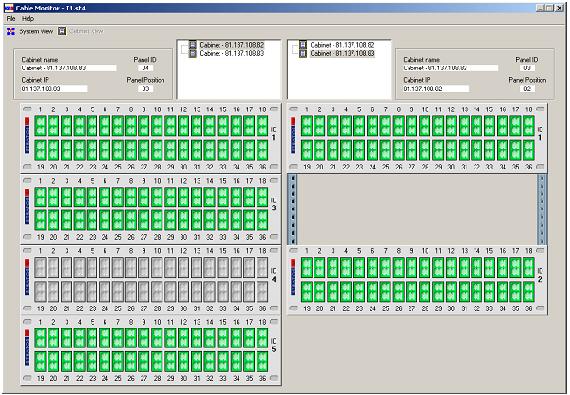Open System view toolbar icon
570x395 pixels.
click(x=11, y=32)
